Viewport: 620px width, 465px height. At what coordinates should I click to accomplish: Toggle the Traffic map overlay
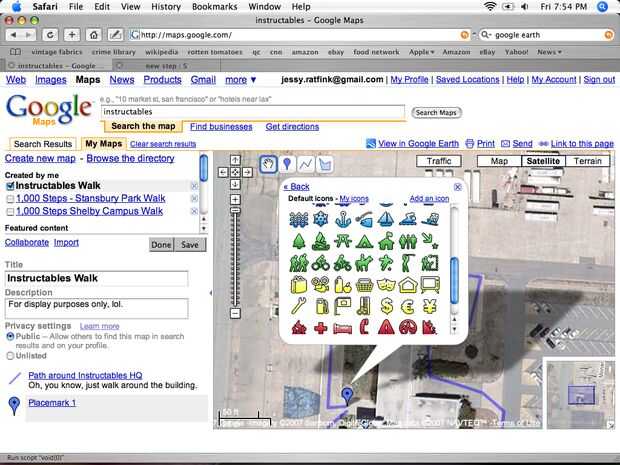[x=439, y=161]
